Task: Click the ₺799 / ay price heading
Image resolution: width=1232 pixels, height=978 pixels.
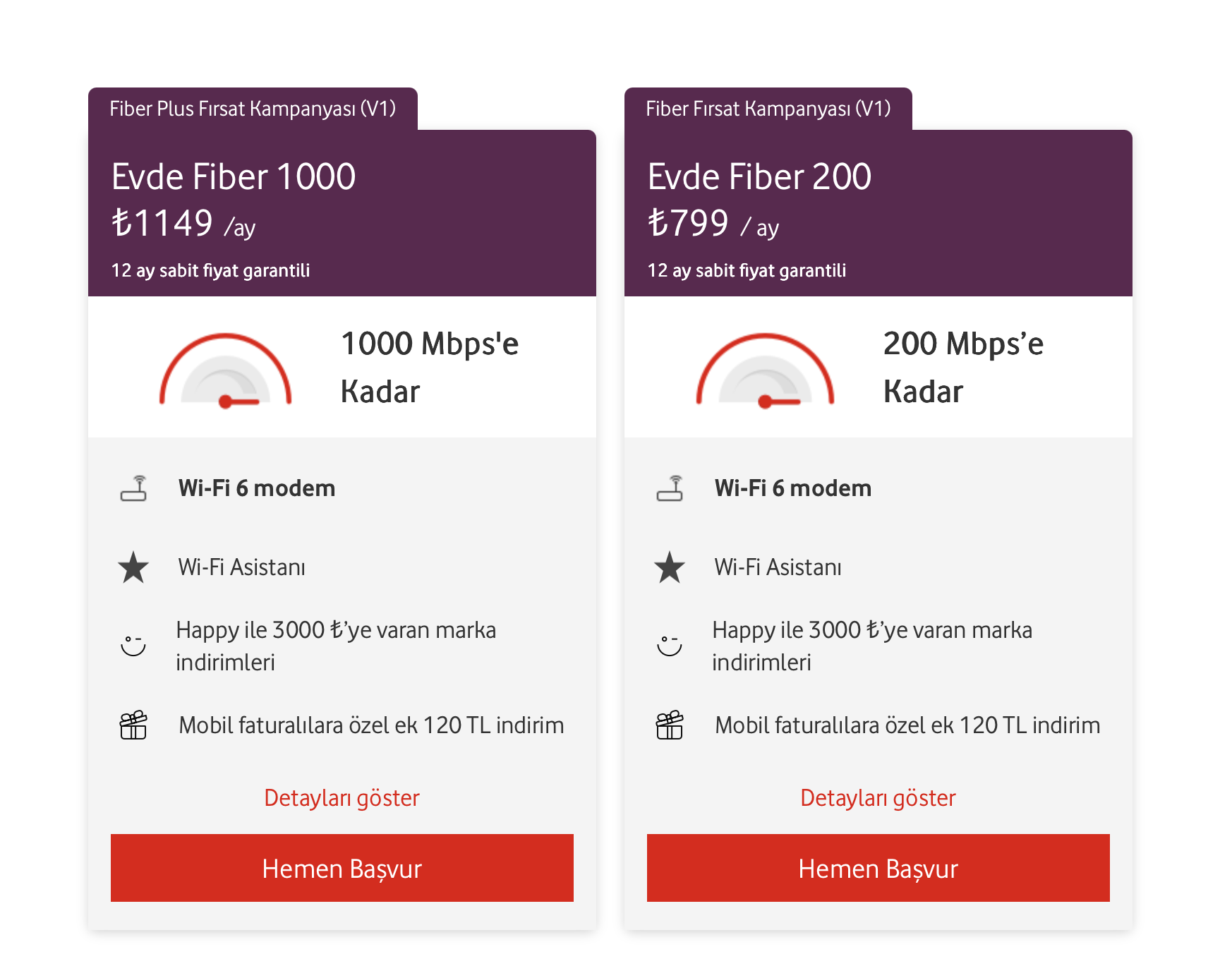Action: (x=713, y=224)
